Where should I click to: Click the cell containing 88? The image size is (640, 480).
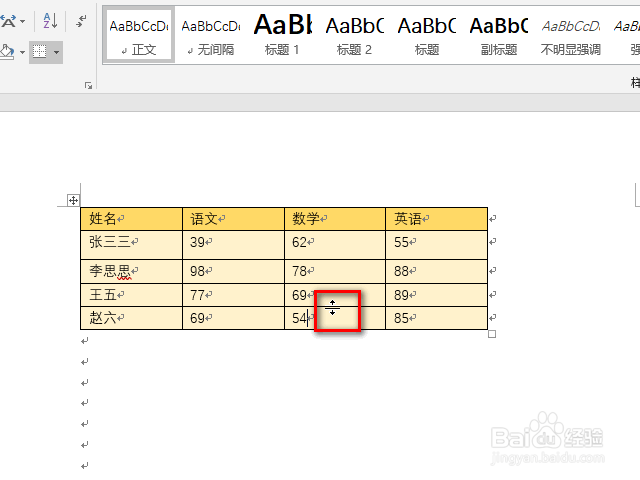(437, 271)
